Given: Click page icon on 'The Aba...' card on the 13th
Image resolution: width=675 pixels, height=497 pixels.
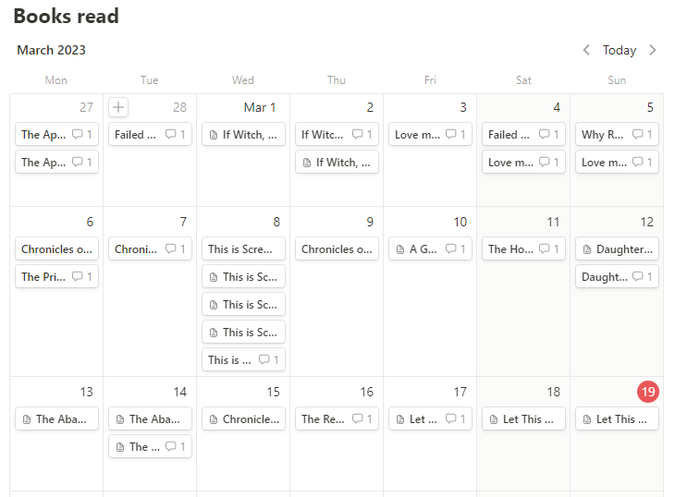Looking at the screenshot, I should [27, 419].
